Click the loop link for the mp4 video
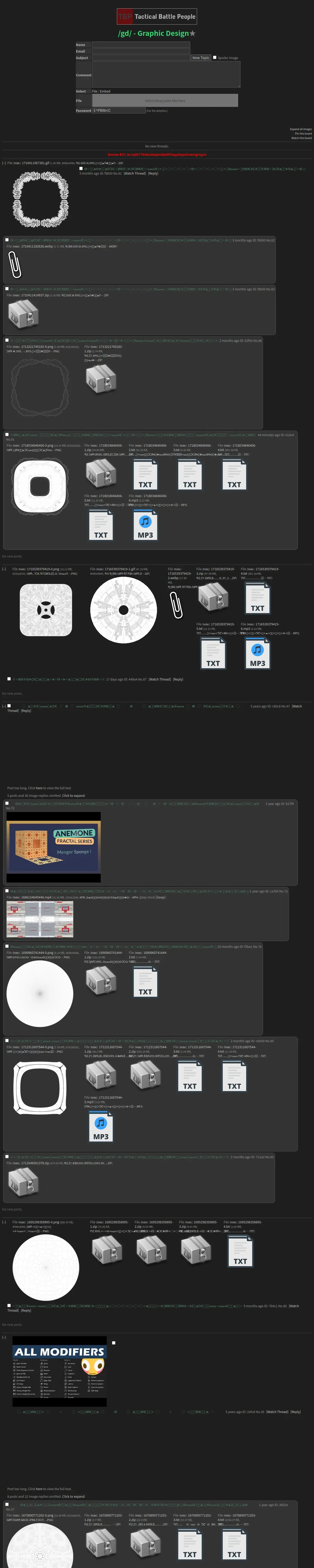Screen dimensions: 314x1568 (x=161, y=897)
